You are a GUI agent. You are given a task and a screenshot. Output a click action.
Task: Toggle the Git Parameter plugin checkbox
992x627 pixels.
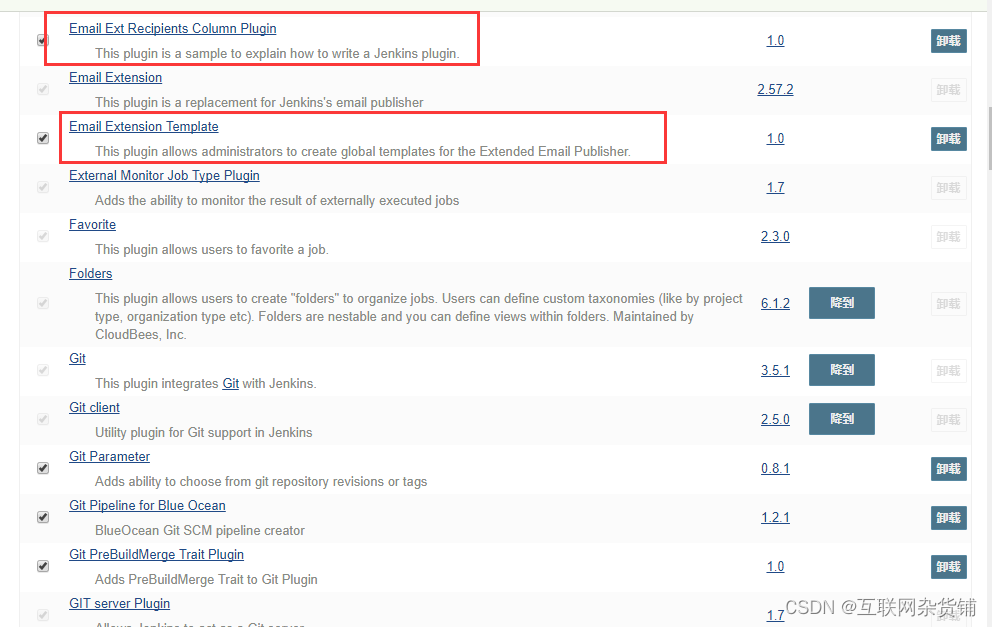(43, 468)
